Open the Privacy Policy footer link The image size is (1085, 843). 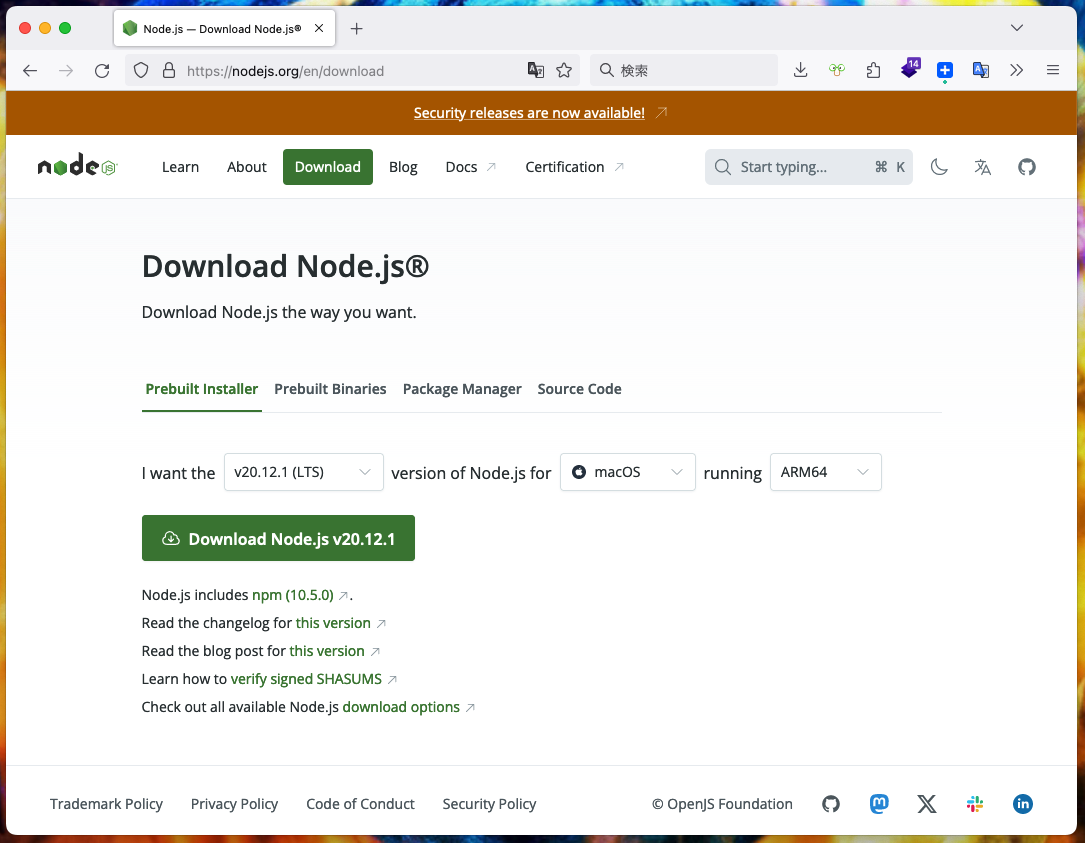tap(234, 804)
